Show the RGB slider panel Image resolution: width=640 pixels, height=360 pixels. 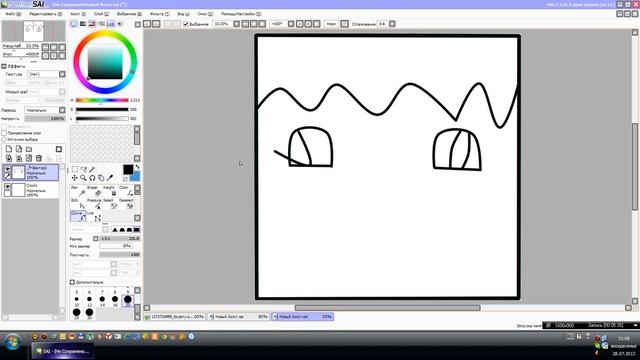(x=83, y=24)
